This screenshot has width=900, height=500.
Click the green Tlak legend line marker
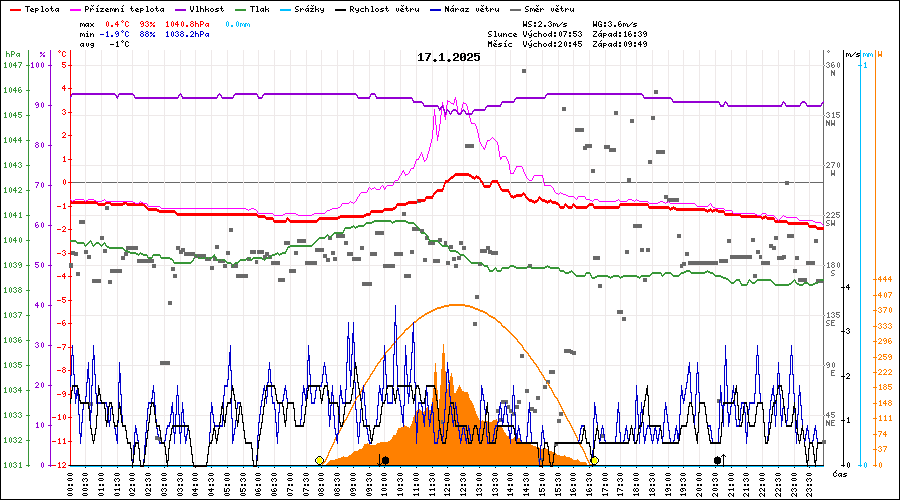point(238,9)
